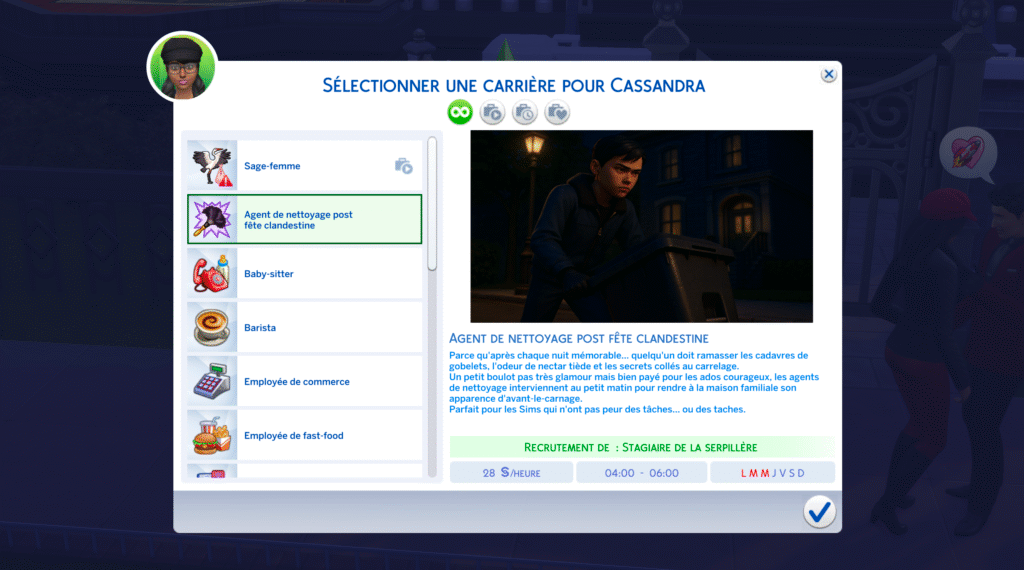Pick the Employée de fast-food career
Viewport: 1024px width, 570px height.
pos(304,435)
